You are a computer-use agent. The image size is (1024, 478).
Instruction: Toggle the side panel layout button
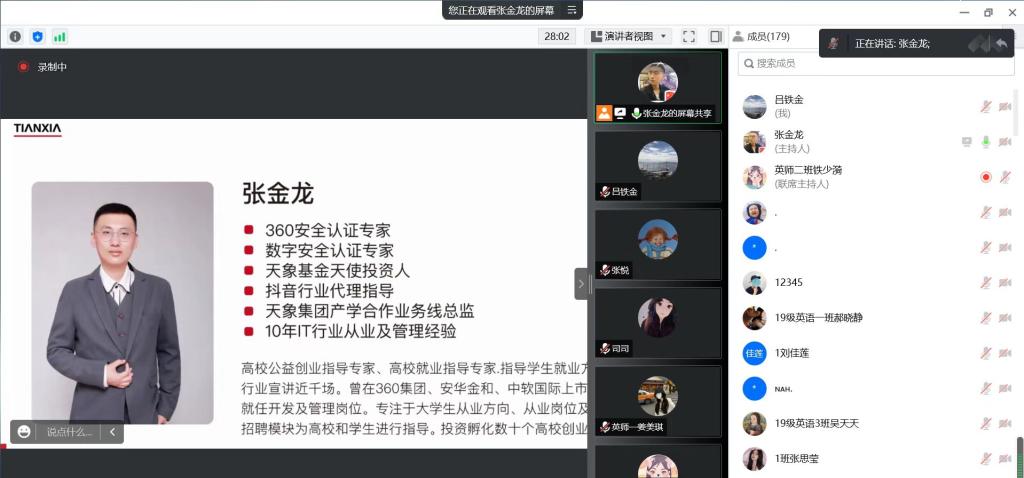click(715, 36)
